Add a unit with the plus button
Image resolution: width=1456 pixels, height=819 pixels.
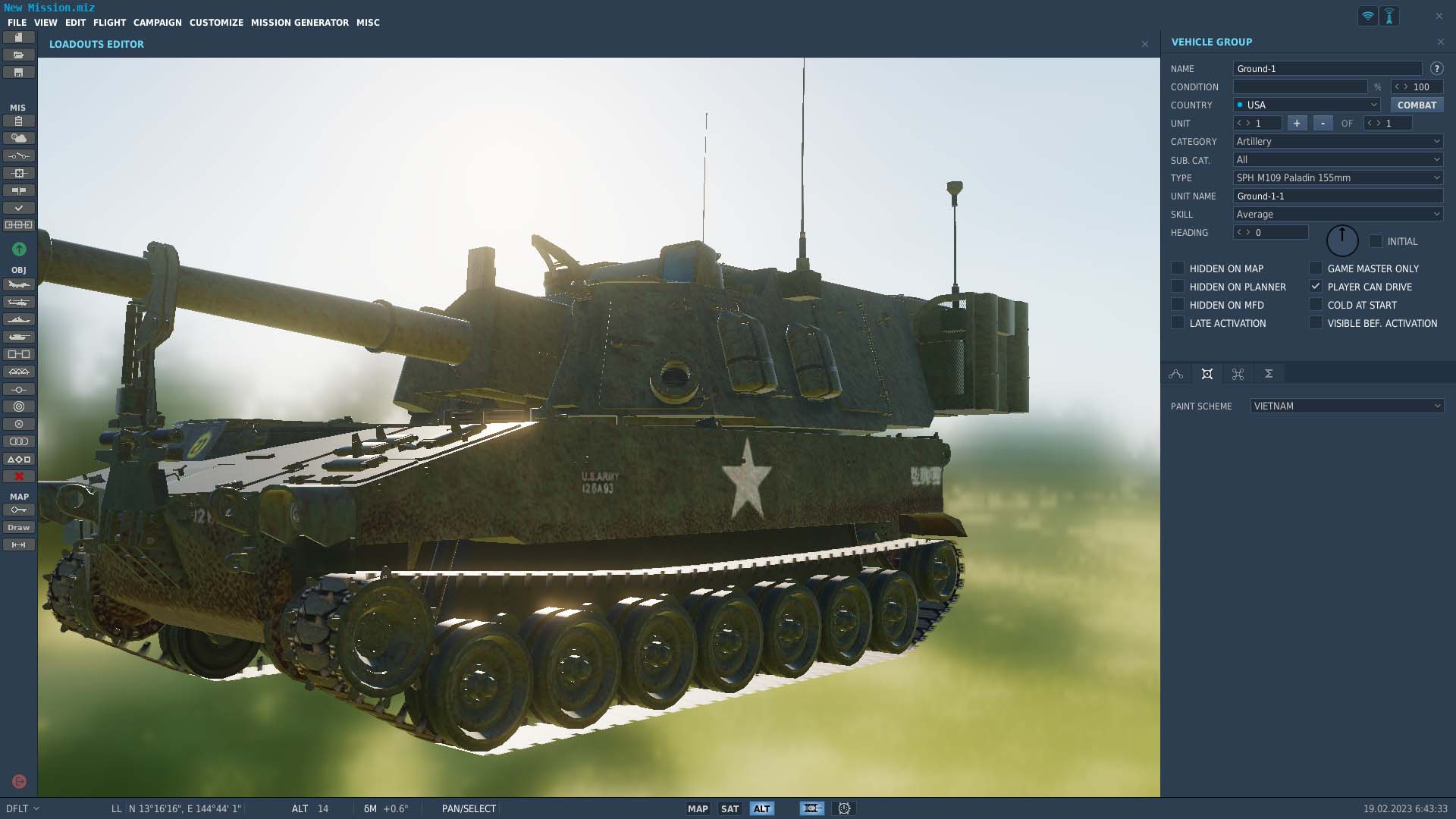coord(1297,122)
